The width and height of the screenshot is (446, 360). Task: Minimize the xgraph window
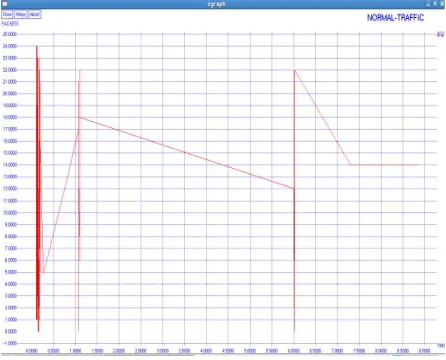click(x=428, y=4)
